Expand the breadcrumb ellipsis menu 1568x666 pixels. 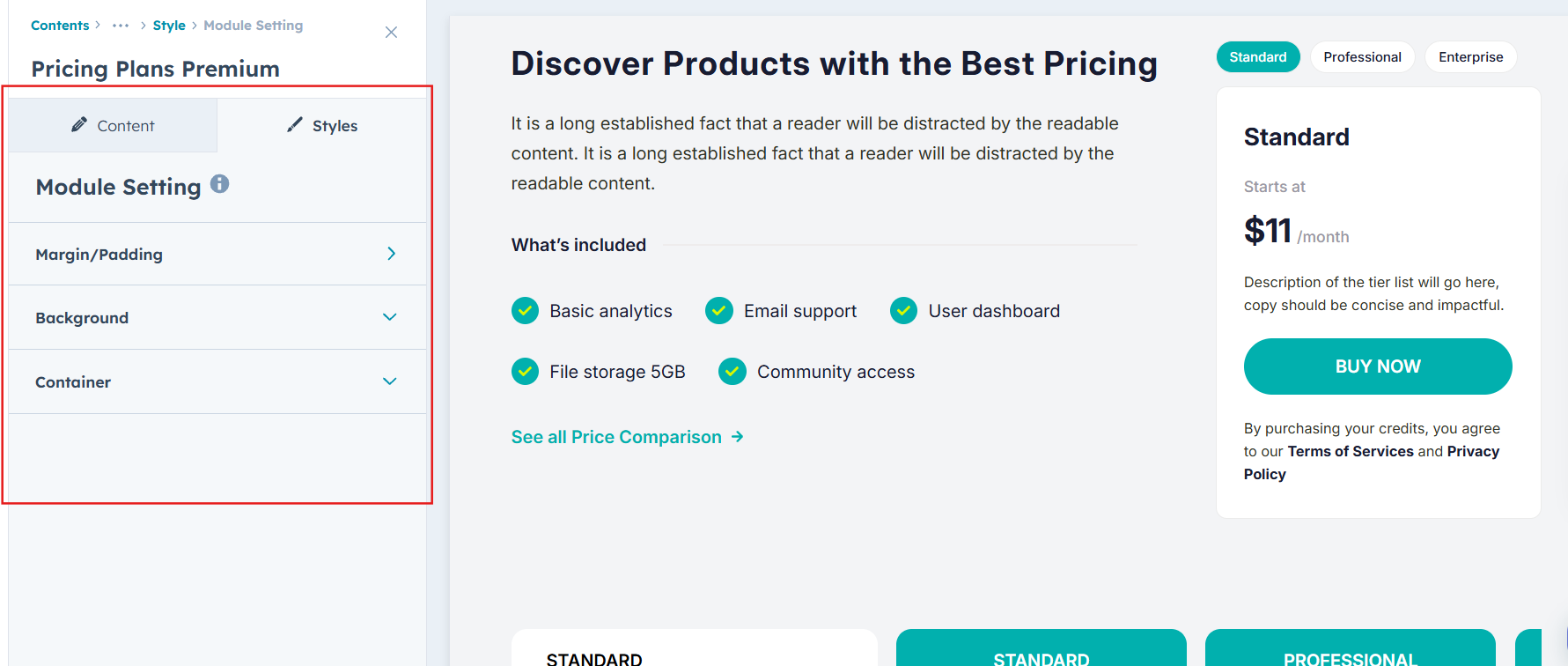click(x=121, y=26)
